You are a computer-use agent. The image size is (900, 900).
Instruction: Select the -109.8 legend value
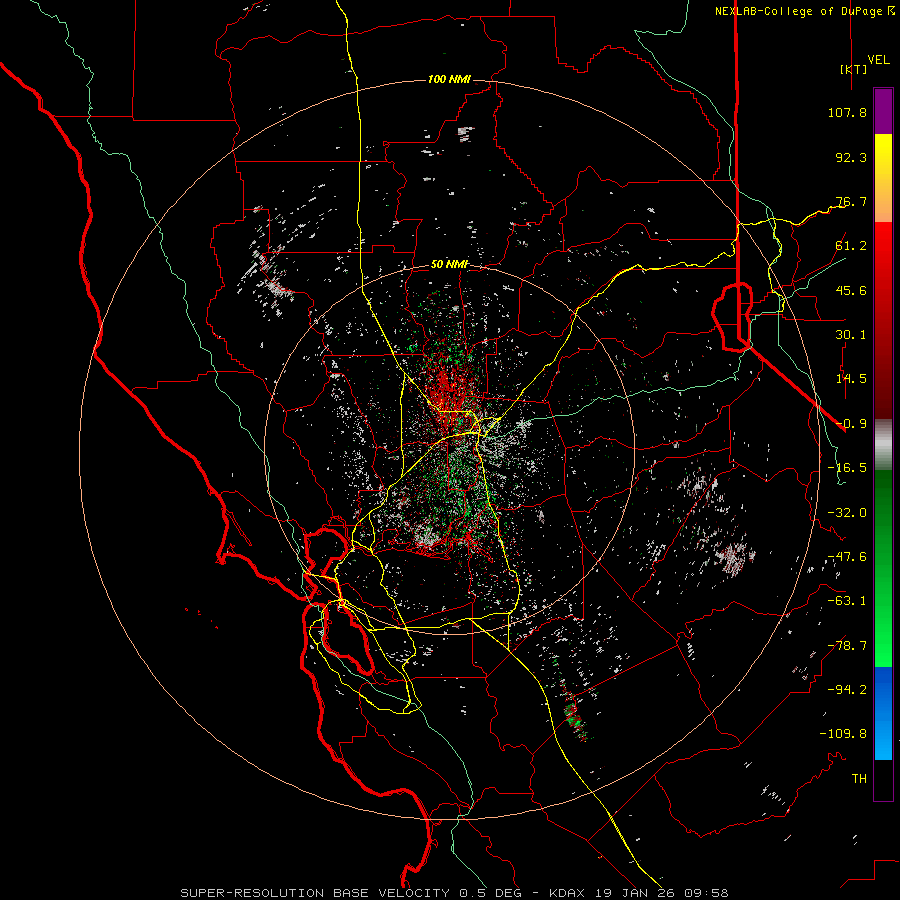click(843, 734)
